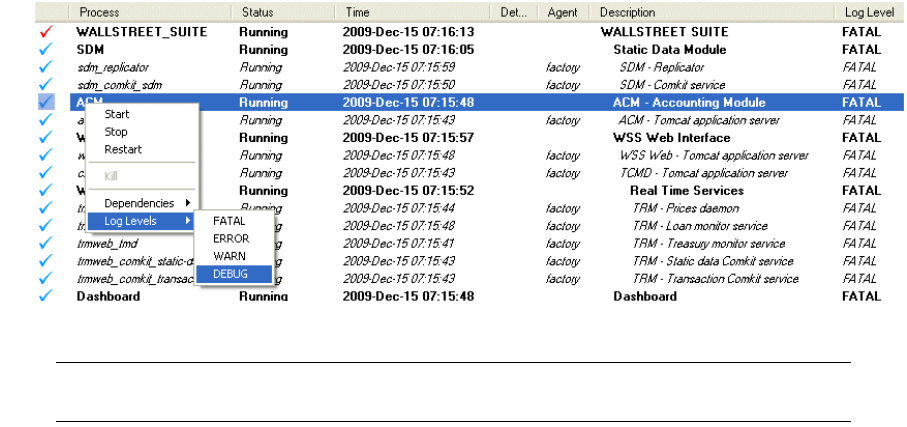Click the SDM - Comkit service description

point(672,85)
